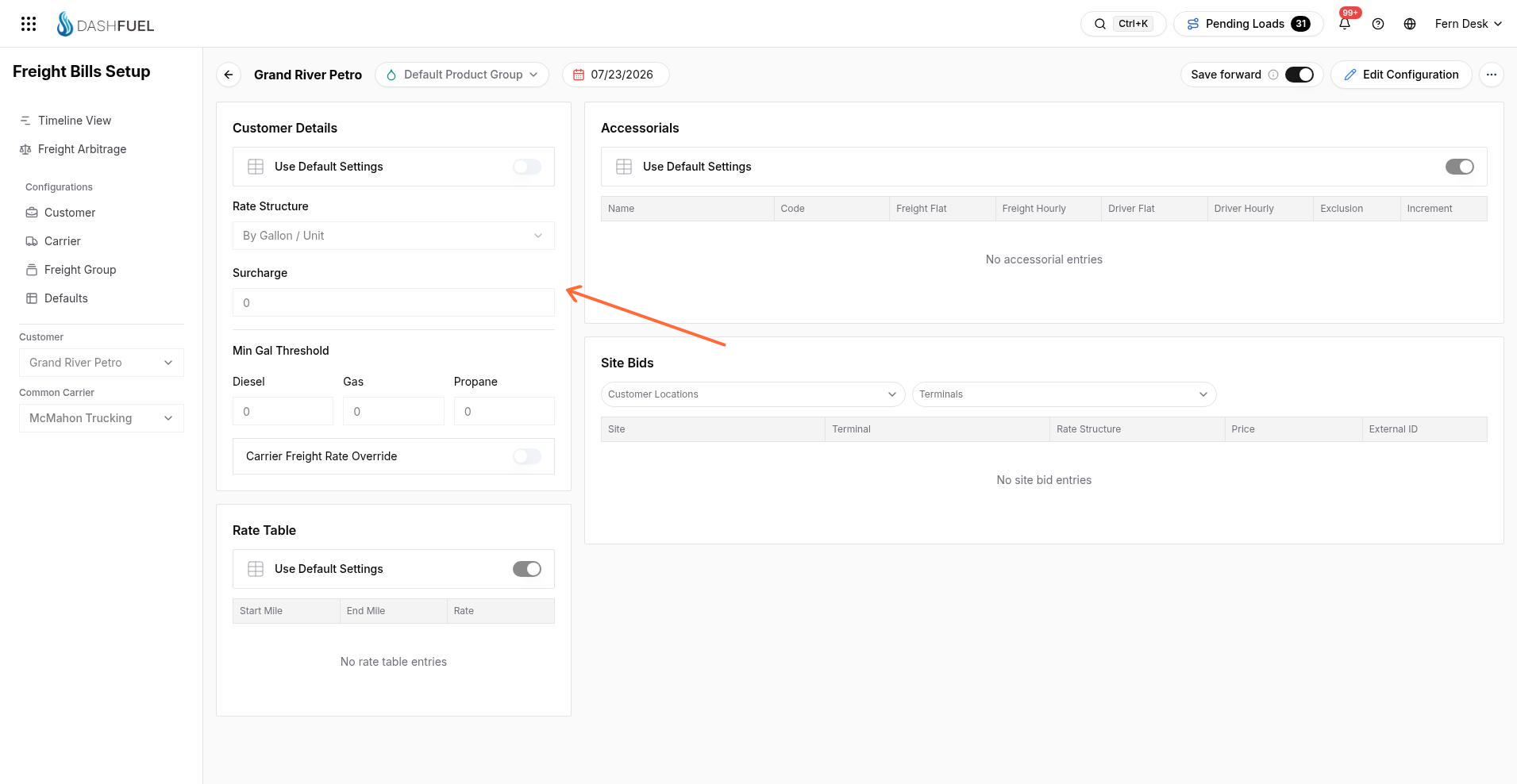The width and height of the screenshot is (1517, 784).
Task: Click the calendar icon beside 07/23/2026
Action: point(579,75)
